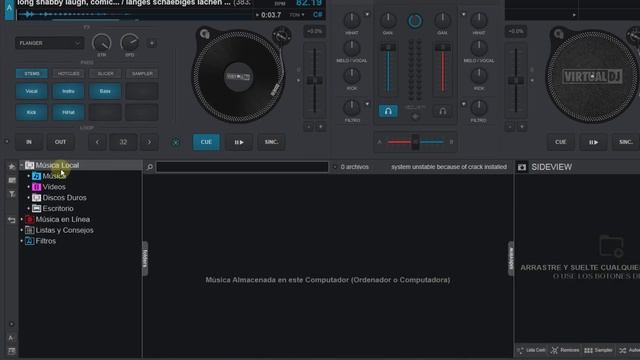The width and height of the screenshot is (640, 360).
Task: Open the Videos folder icon
Action: coord(36,187)
